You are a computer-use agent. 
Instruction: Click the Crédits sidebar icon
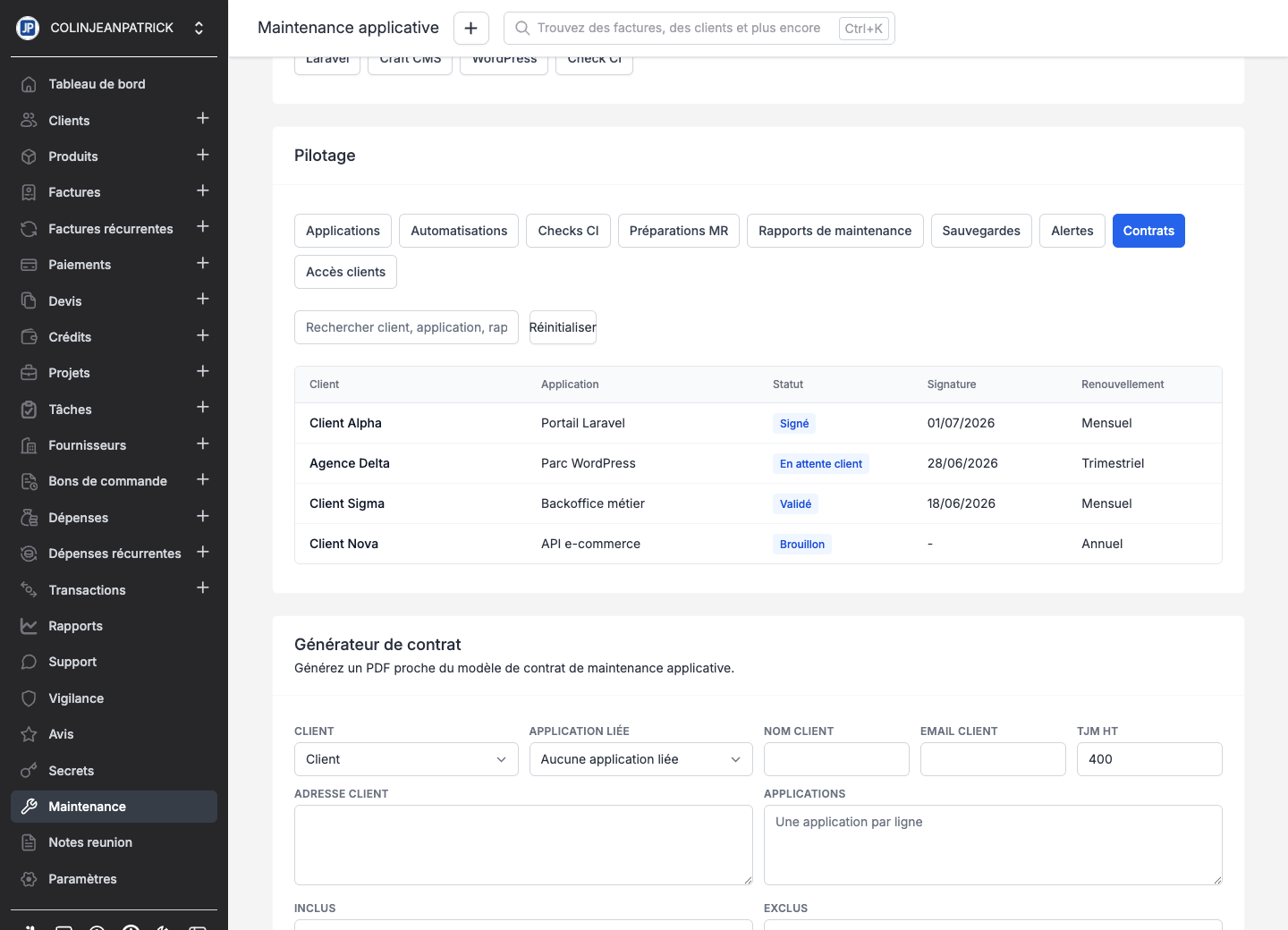(29, 337)
